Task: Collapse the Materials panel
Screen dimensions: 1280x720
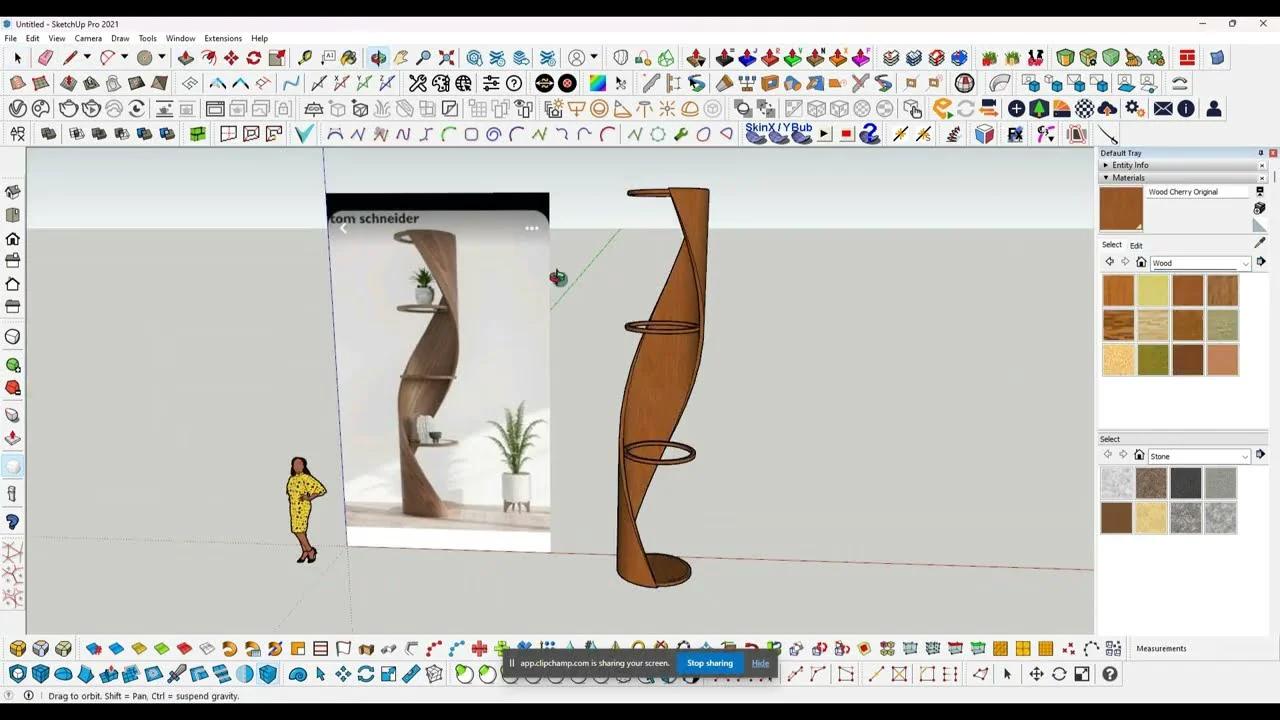Action: (x=1106, y=178)
